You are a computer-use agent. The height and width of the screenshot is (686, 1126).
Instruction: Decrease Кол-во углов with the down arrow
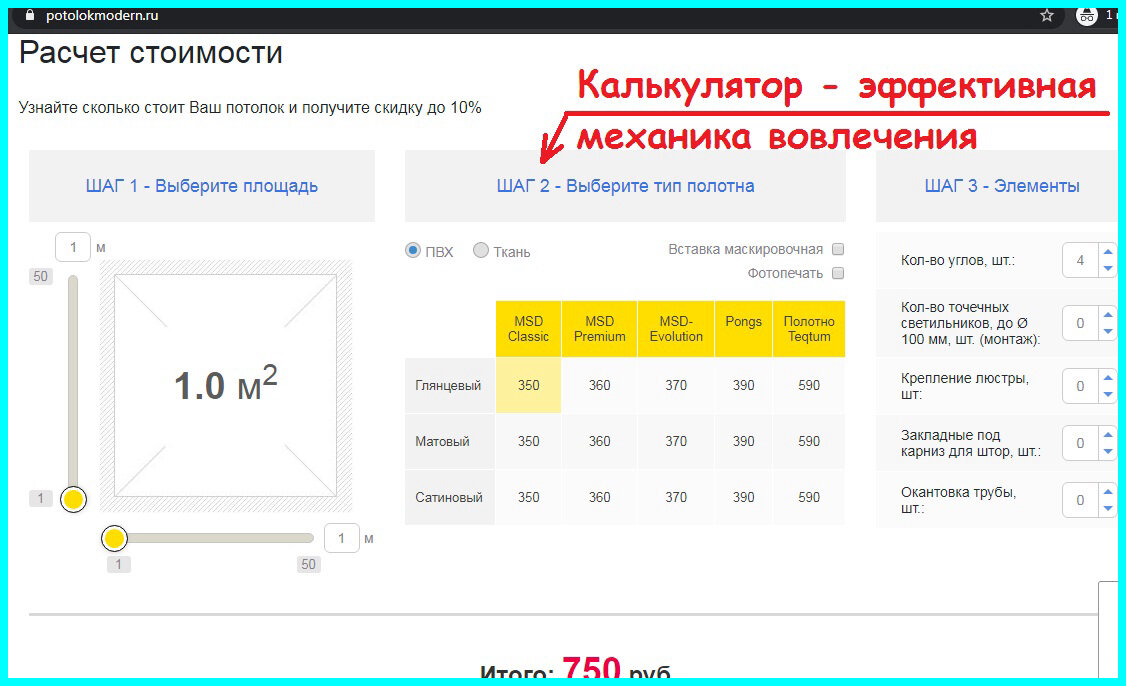[x=1107, y=269]
